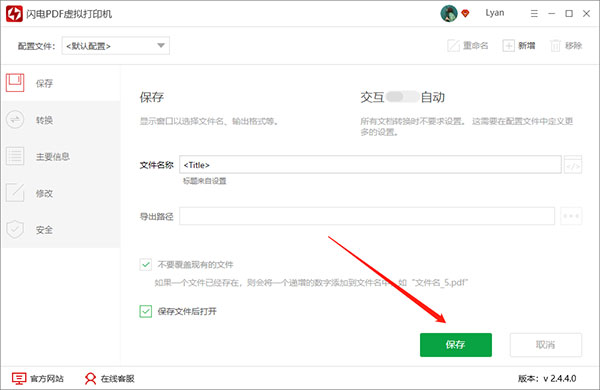Click the 导出路径 input field
600x390 pixels.
click(367, 216)
